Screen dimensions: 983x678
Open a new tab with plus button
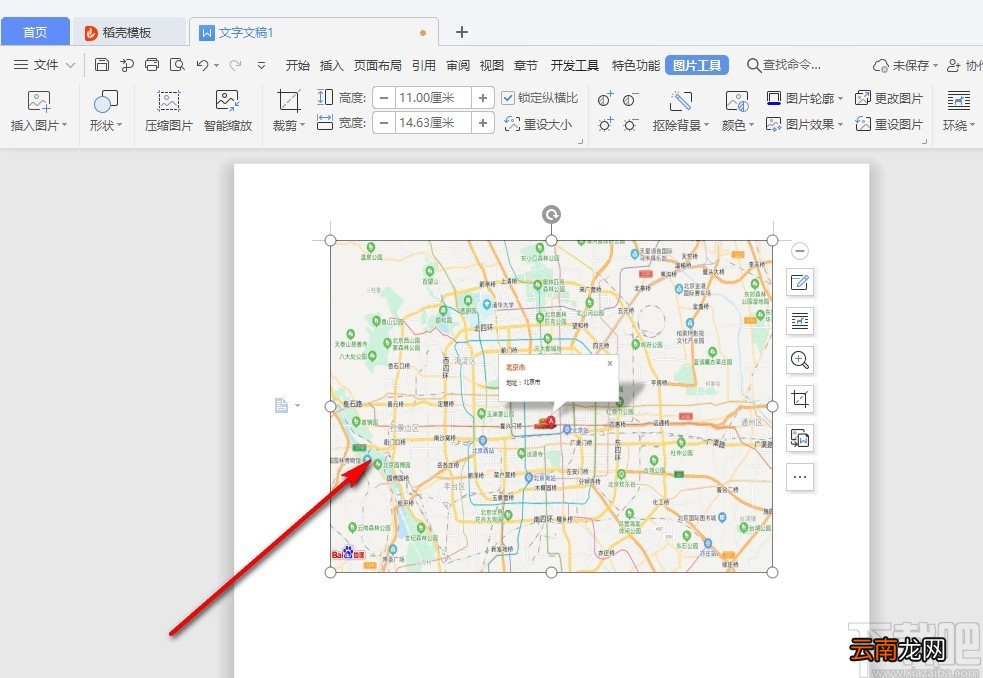pyautogui.click(x=461, y=32)
